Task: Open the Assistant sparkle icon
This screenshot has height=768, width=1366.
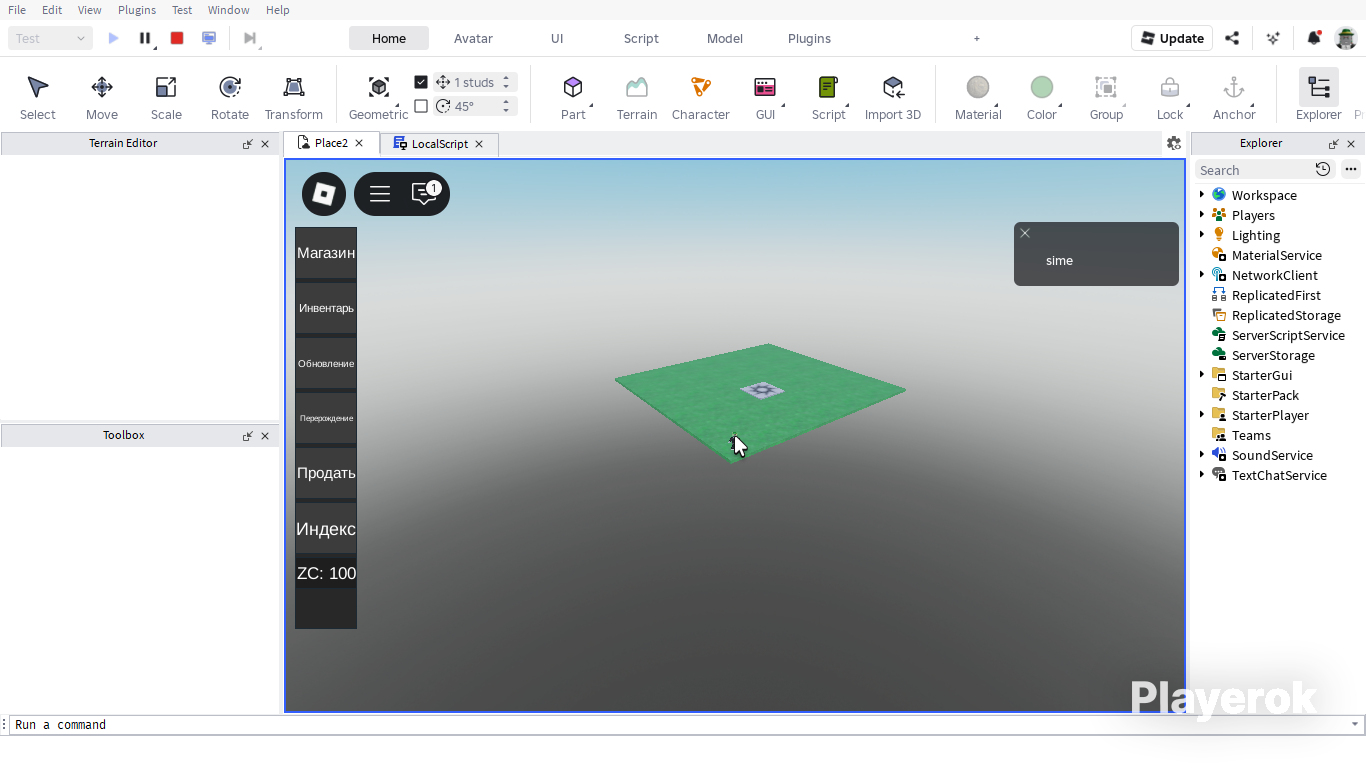Action: coord(1273,38)
